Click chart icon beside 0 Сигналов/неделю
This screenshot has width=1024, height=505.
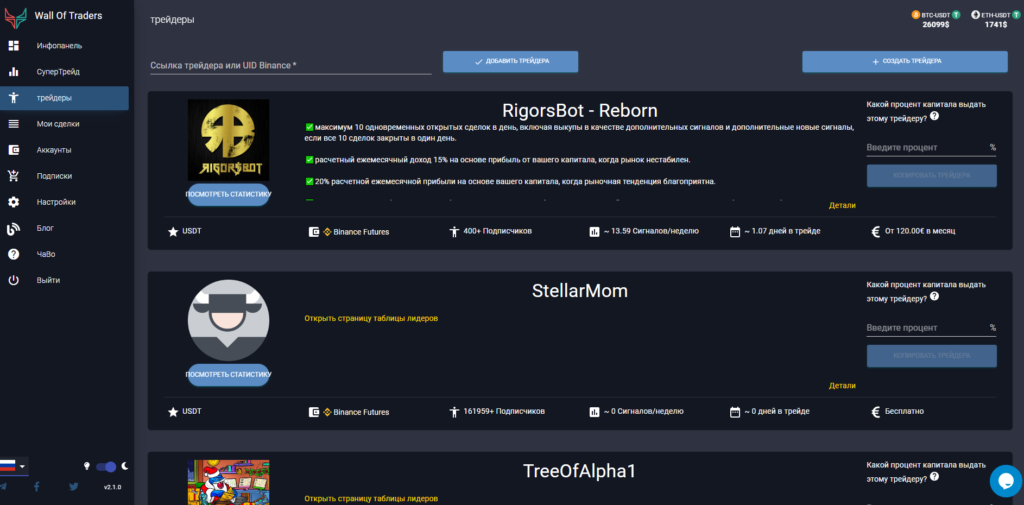[594, 412]
